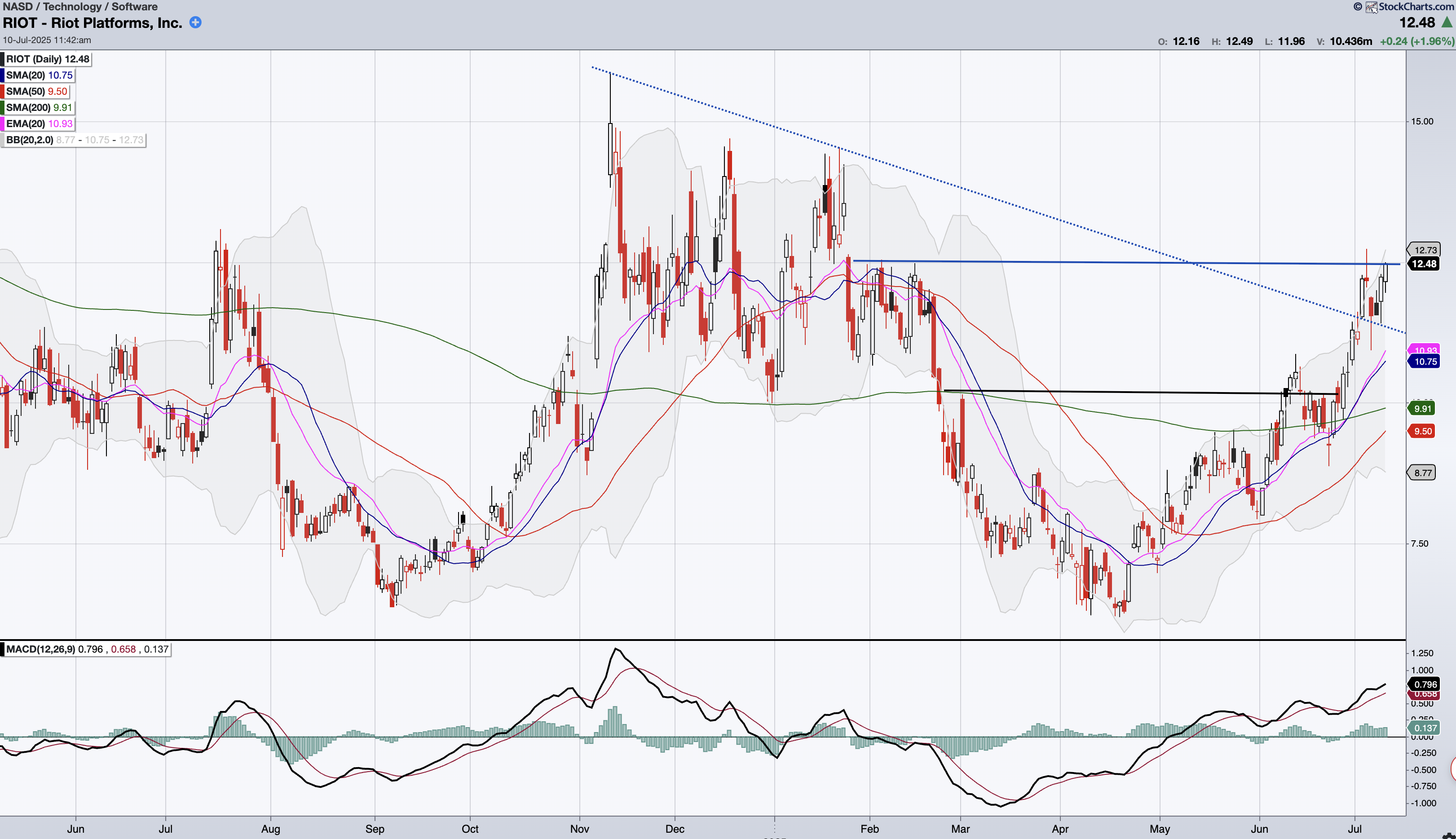The width and height of the screenshot is (1456, 839).
Task: Click the Aug label on the time axis
Action: (270, 829)
